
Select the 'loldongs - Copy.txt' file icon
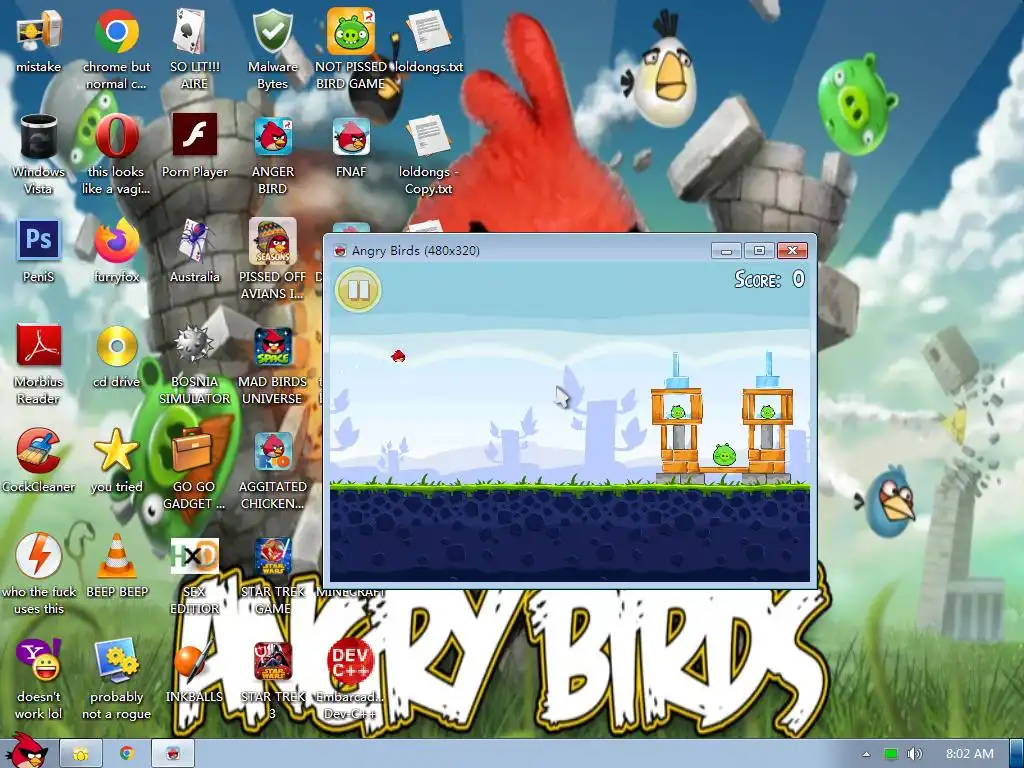(429, 138)
